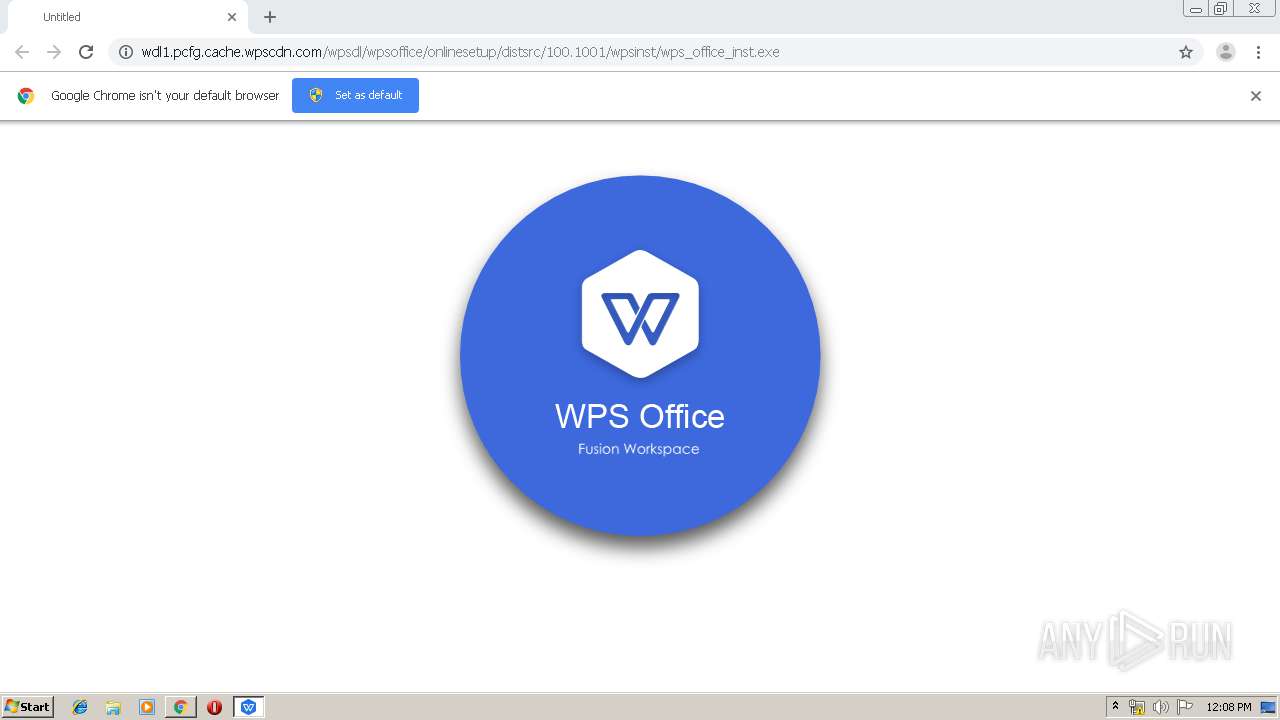The height and width of the screenshot is (720, 1280).
Task: Open a new tab with the plus button
Action: pos(270,17)
